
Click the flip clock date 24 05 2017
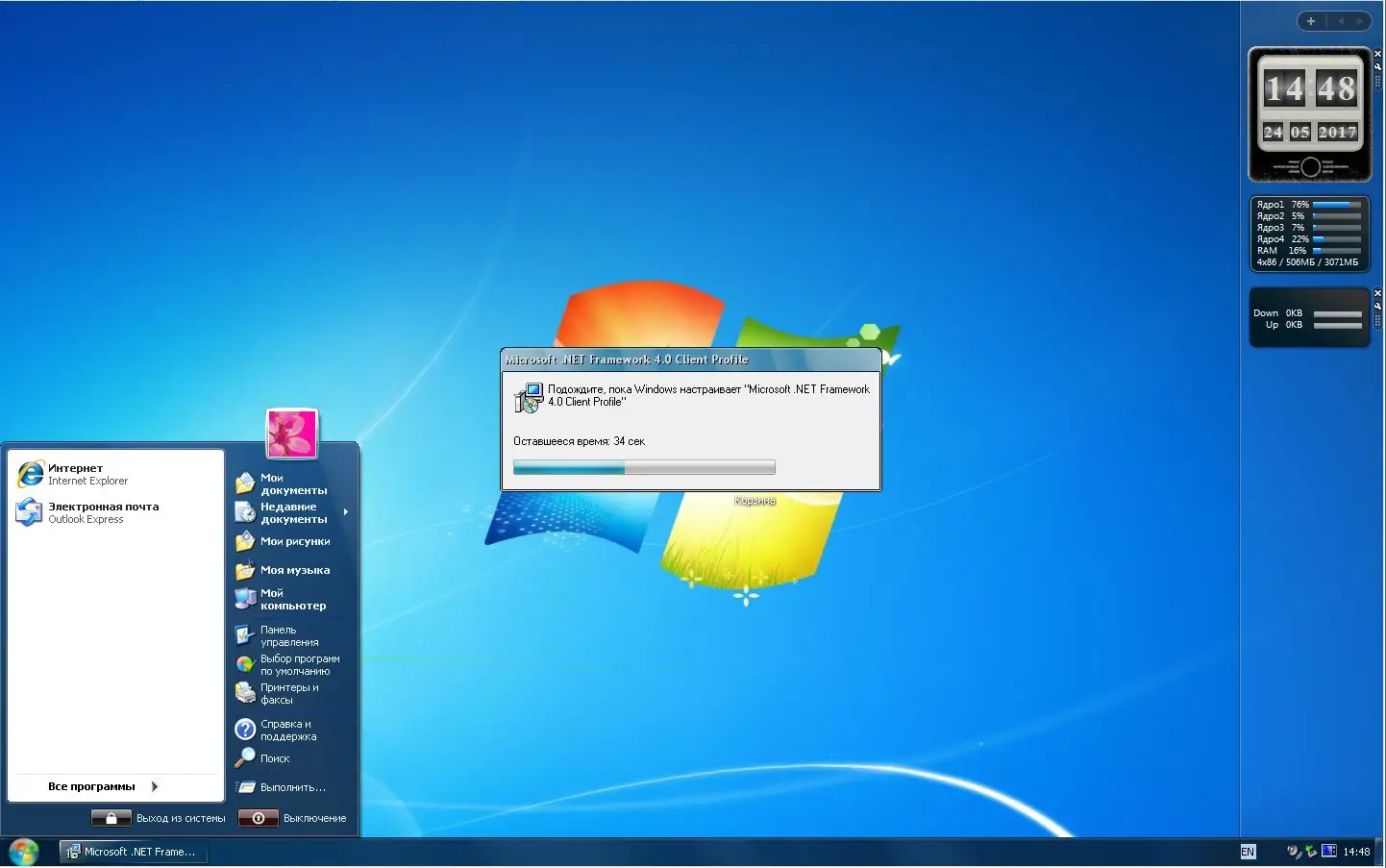coord(1310,132)
